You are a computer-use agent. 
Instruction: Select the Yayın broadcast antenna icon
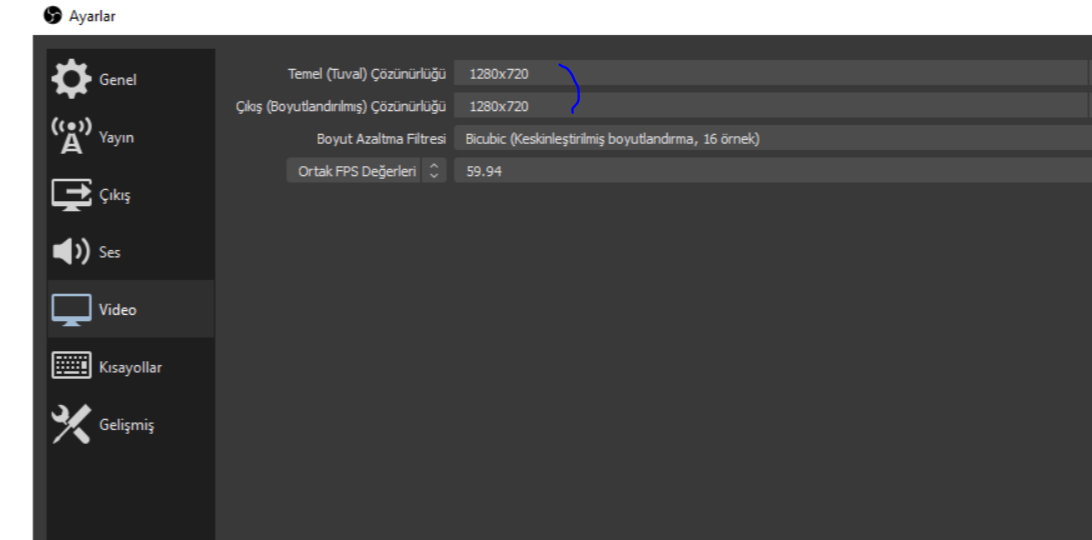pyautogui.click(x=71, y=137)
